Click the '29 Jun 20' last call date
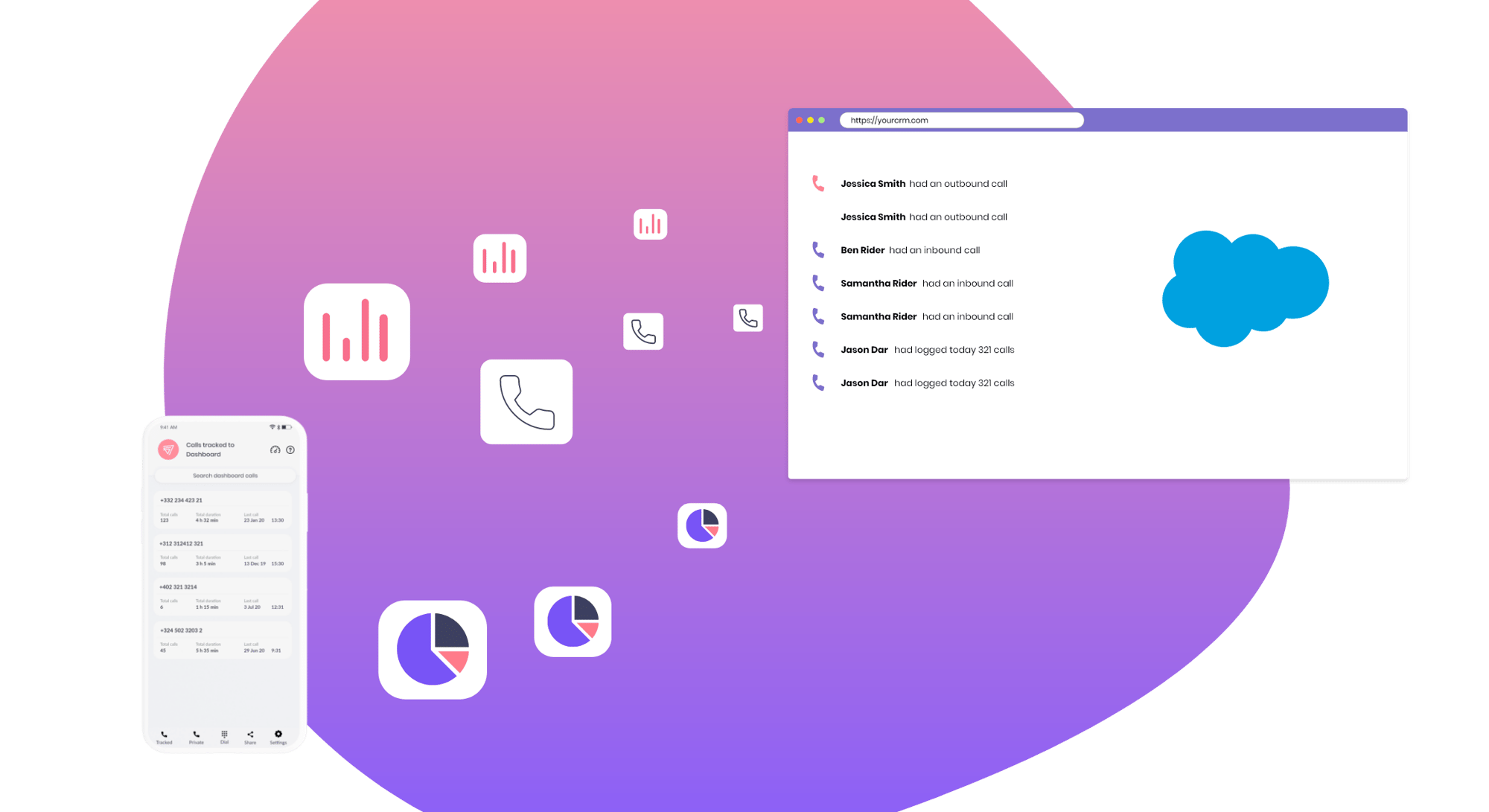Screen dimensions: 1489x812 coord(254,650)
